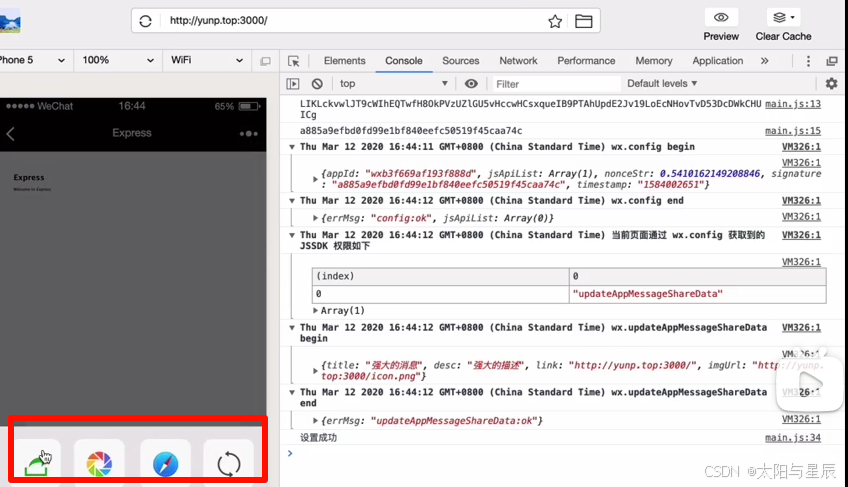Image resolution: width=848 pixels, height=487 pixels.
Task: Select the Console tab
Action: pyautogui.click(x=403, y=61)
